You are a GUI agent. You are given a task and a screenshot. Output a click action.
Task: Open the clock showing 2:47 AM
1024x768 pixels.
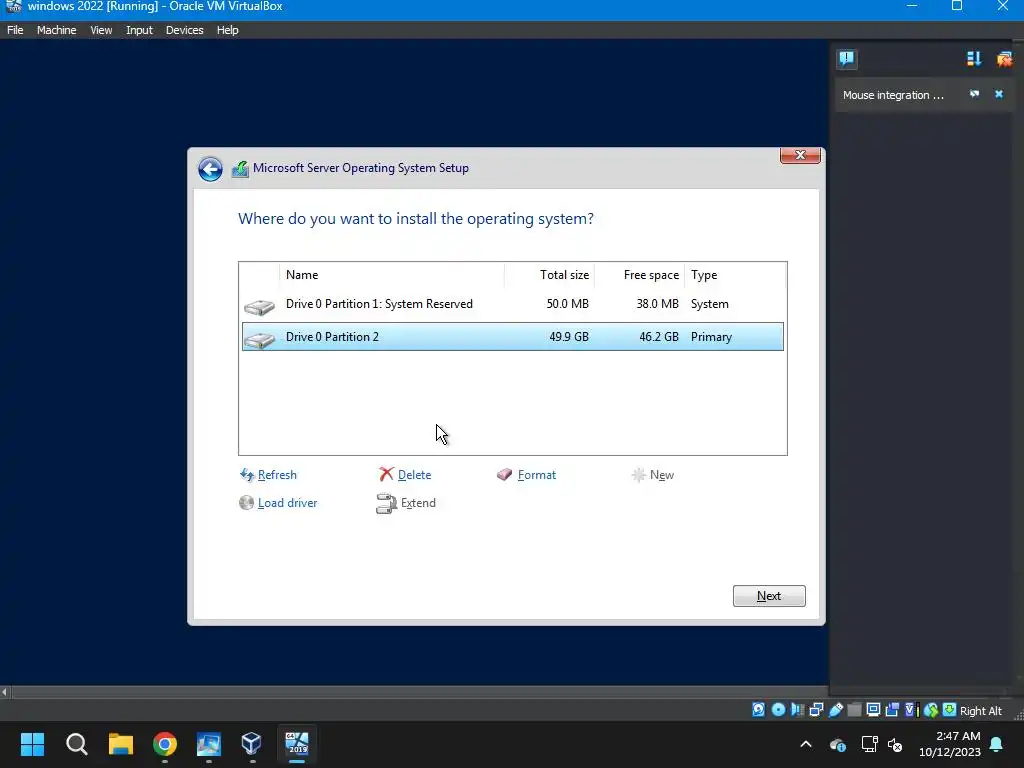[x=950, y=744]
